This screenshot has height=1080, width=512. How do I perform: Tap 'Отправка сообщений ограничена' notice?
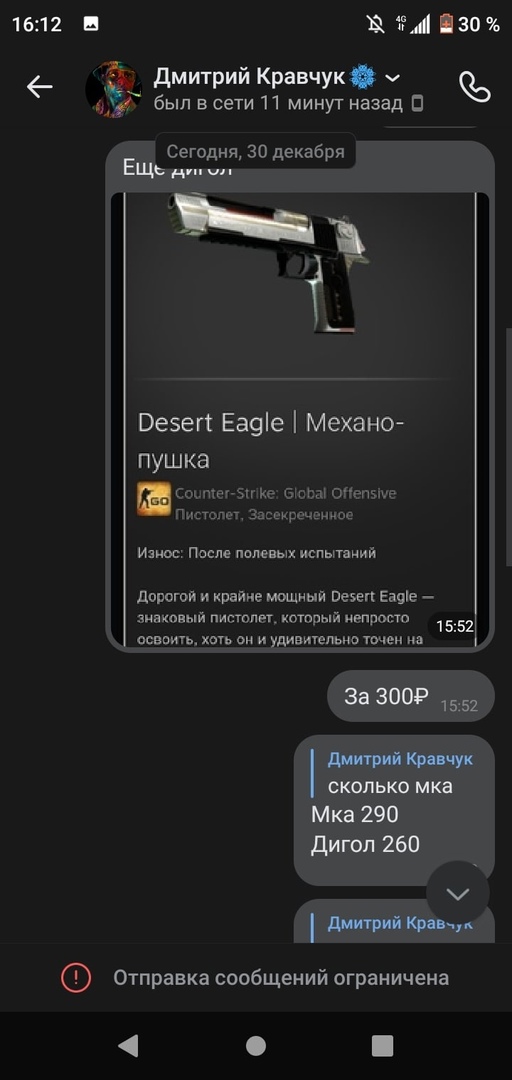tap(281, 977)
